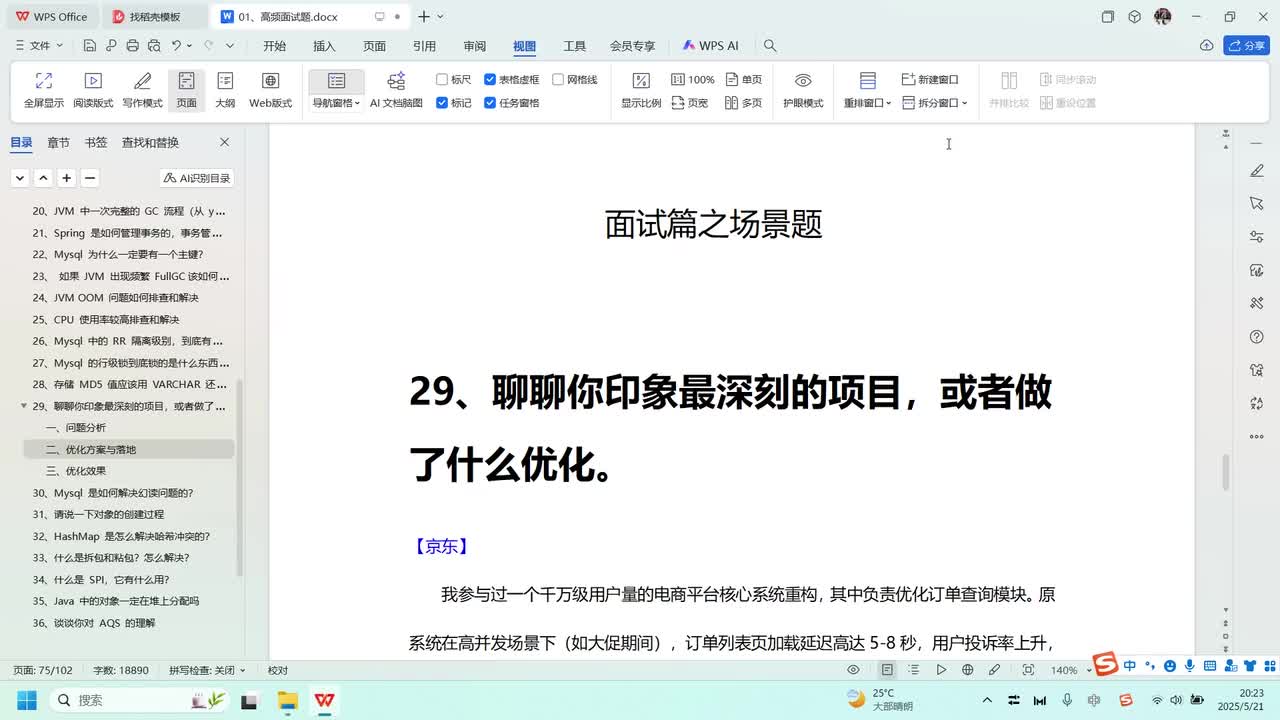Jump to 三、优化效果 in outline

[x=76, y=471]
